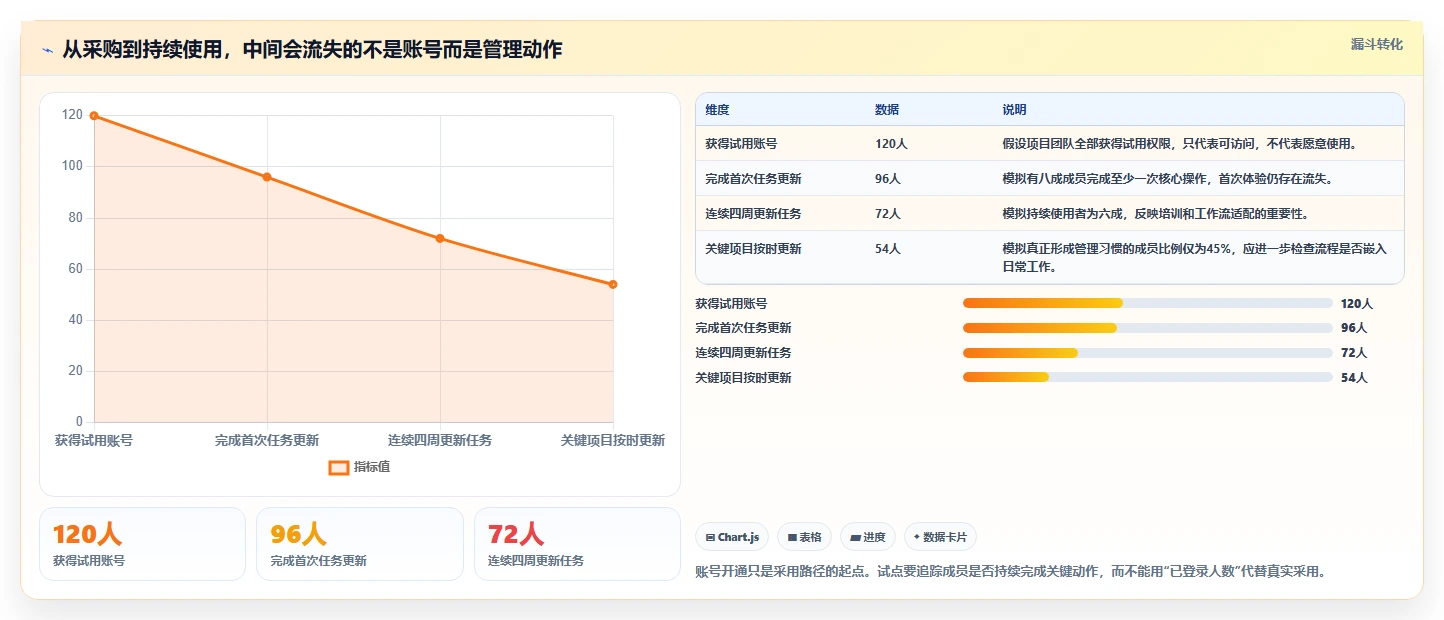
Task: Click the description starting 模拟持续使用者为六成
Action: click(1155, 214)
